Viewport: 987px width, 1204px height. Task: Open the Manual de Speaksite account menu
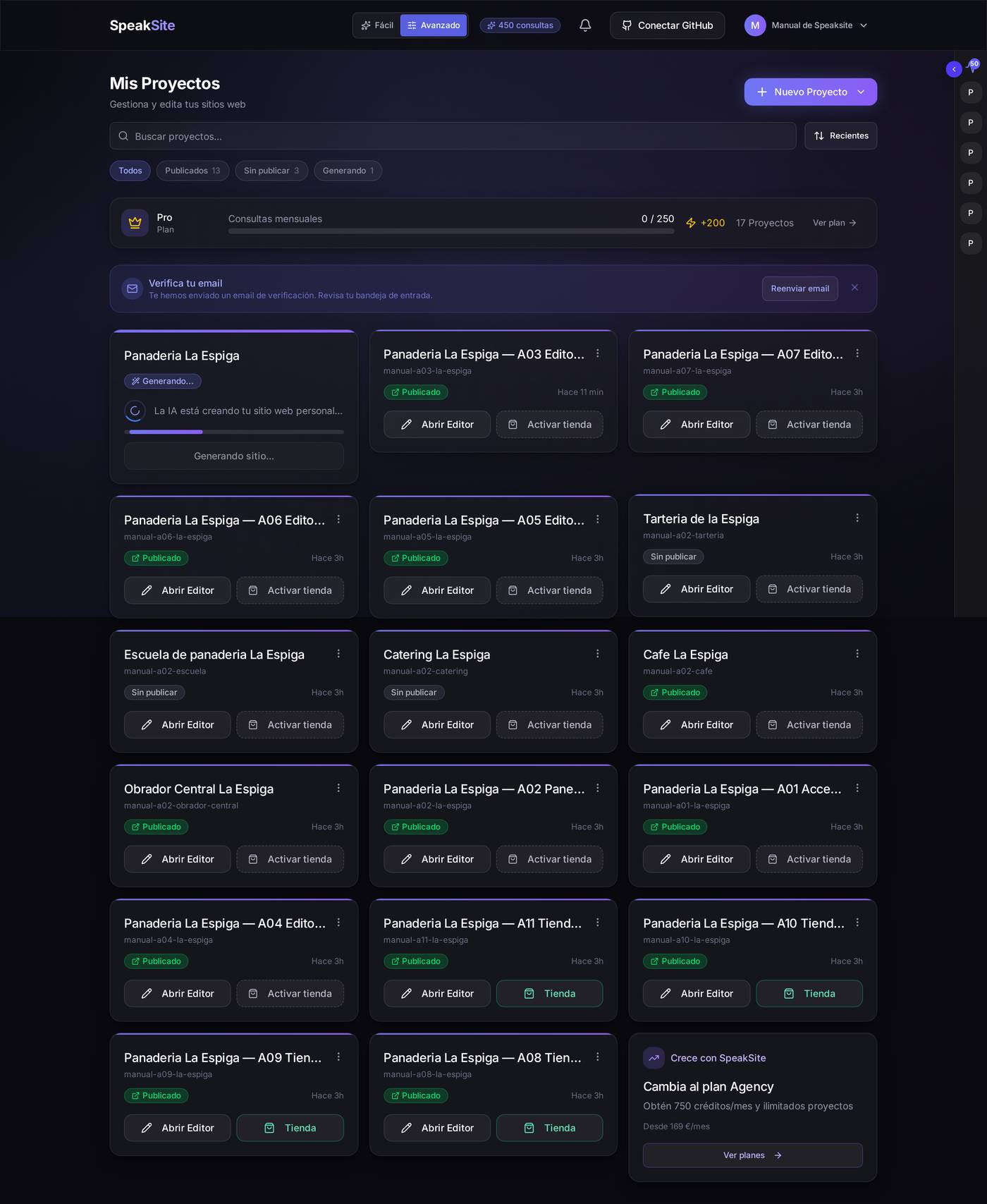(807, 25)
